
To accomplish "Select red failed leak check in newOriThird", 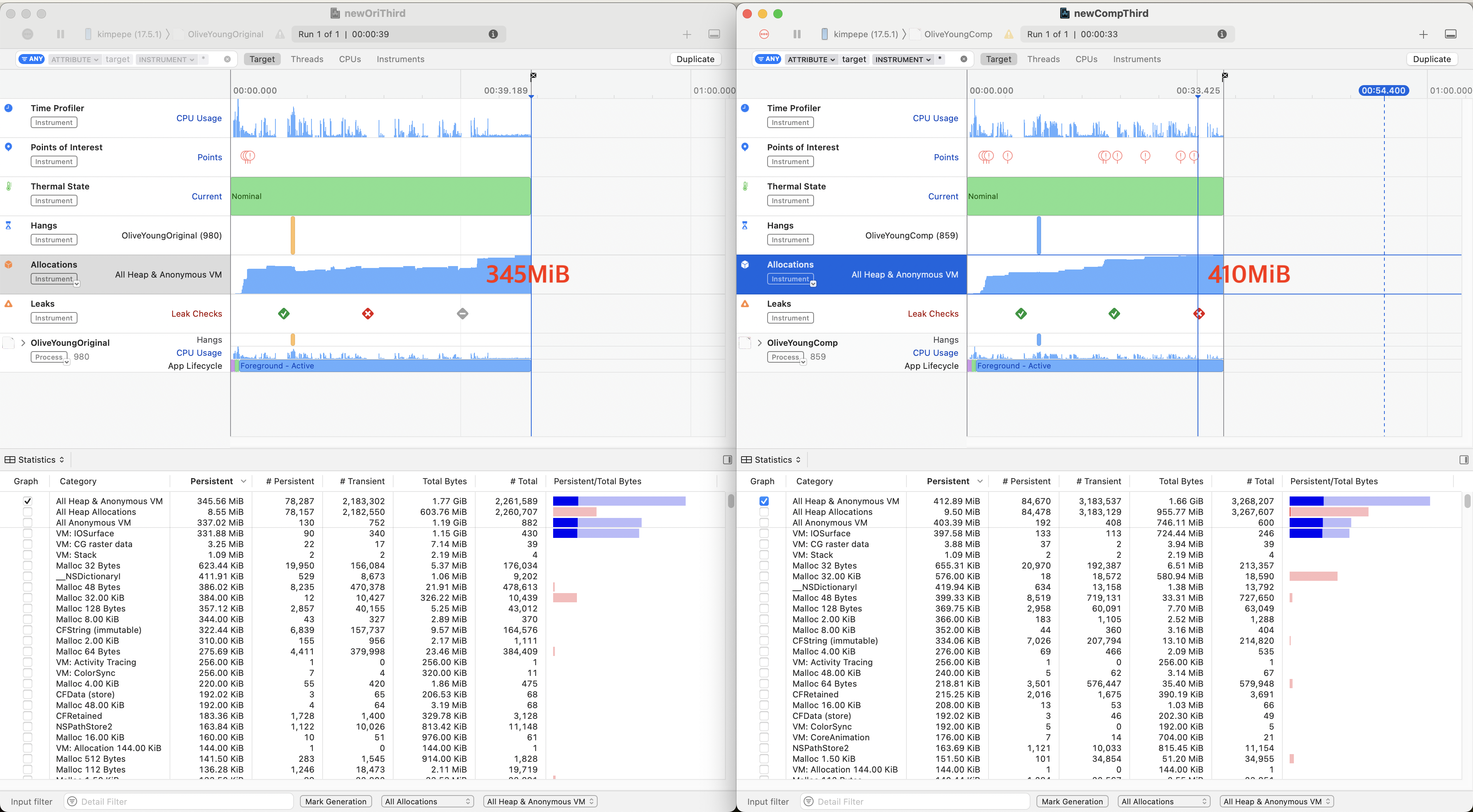I will 368,313.
